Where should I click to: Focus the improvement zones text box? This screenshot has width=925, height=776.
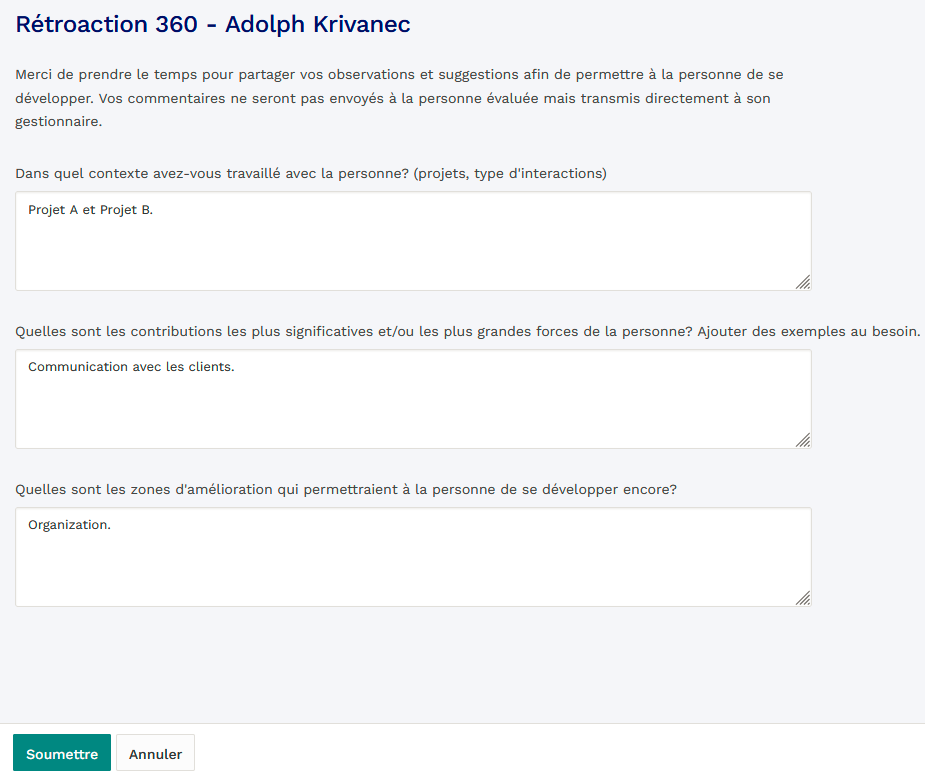click(x=412, y=566)
